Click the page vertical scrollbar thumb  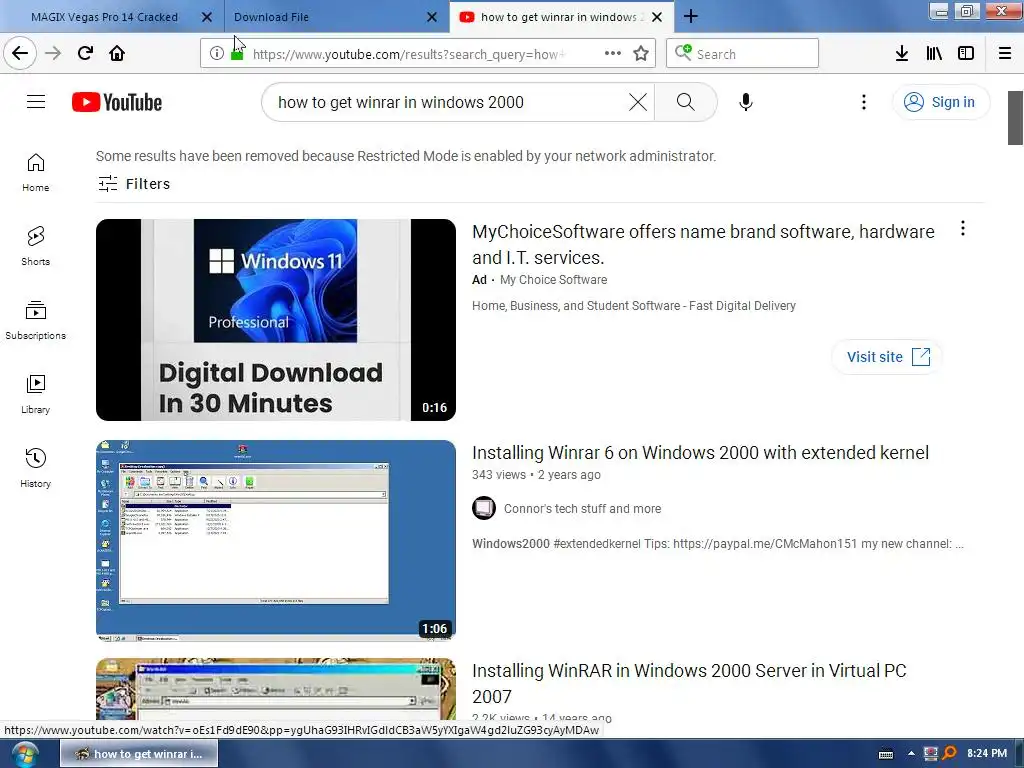[x=1015, y=118]
